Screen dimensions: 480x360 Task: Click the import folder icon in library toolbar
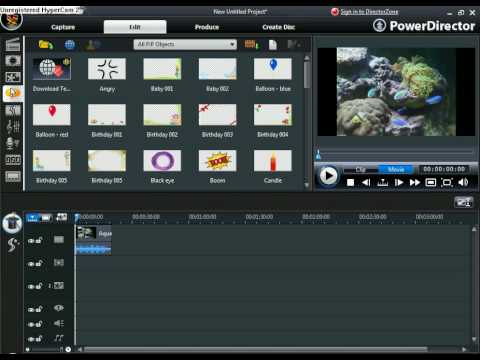click(46, 44)
